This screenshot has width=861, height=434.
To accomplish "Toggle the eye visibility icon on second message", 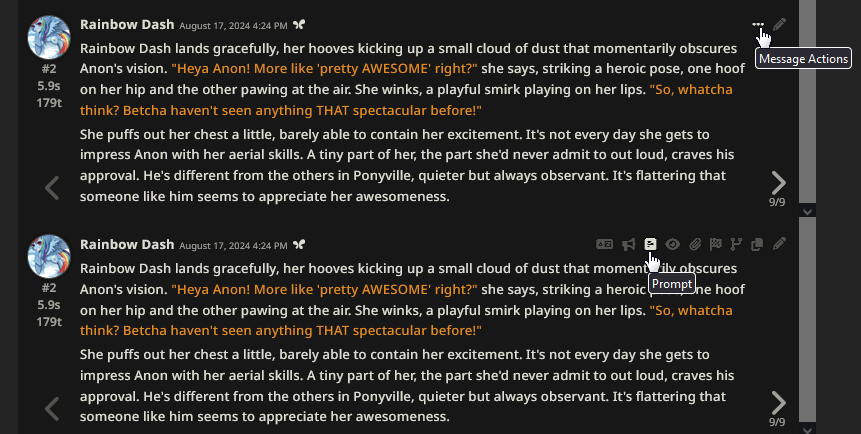I will tap(673, 243).
